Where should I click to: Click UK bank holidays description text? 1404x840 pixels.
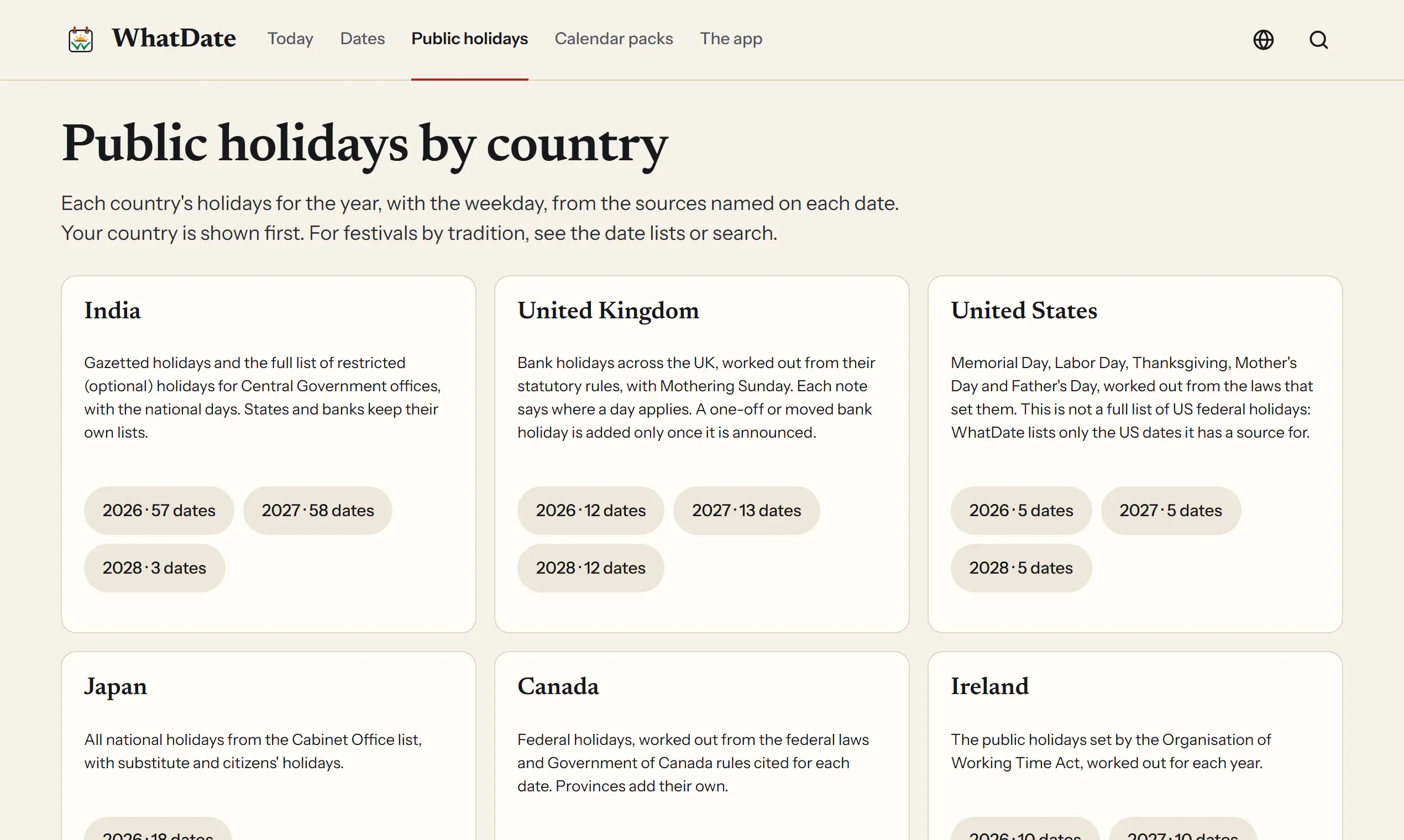pos(696,397)
